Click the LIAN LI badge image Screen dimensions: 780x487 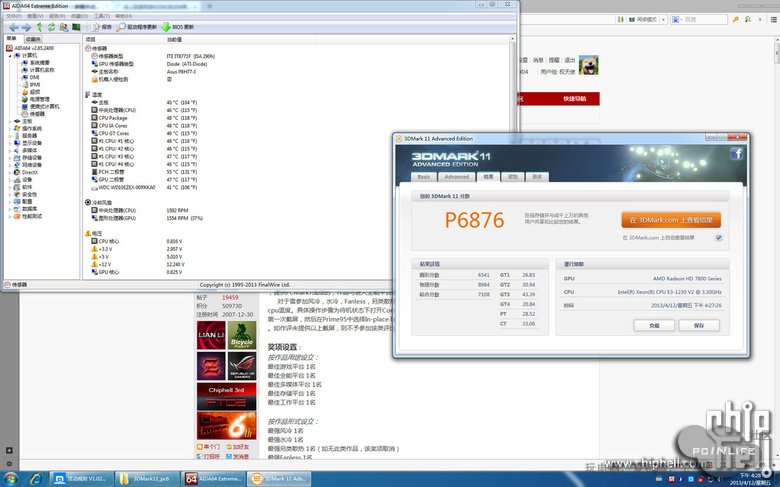(211, 335)
